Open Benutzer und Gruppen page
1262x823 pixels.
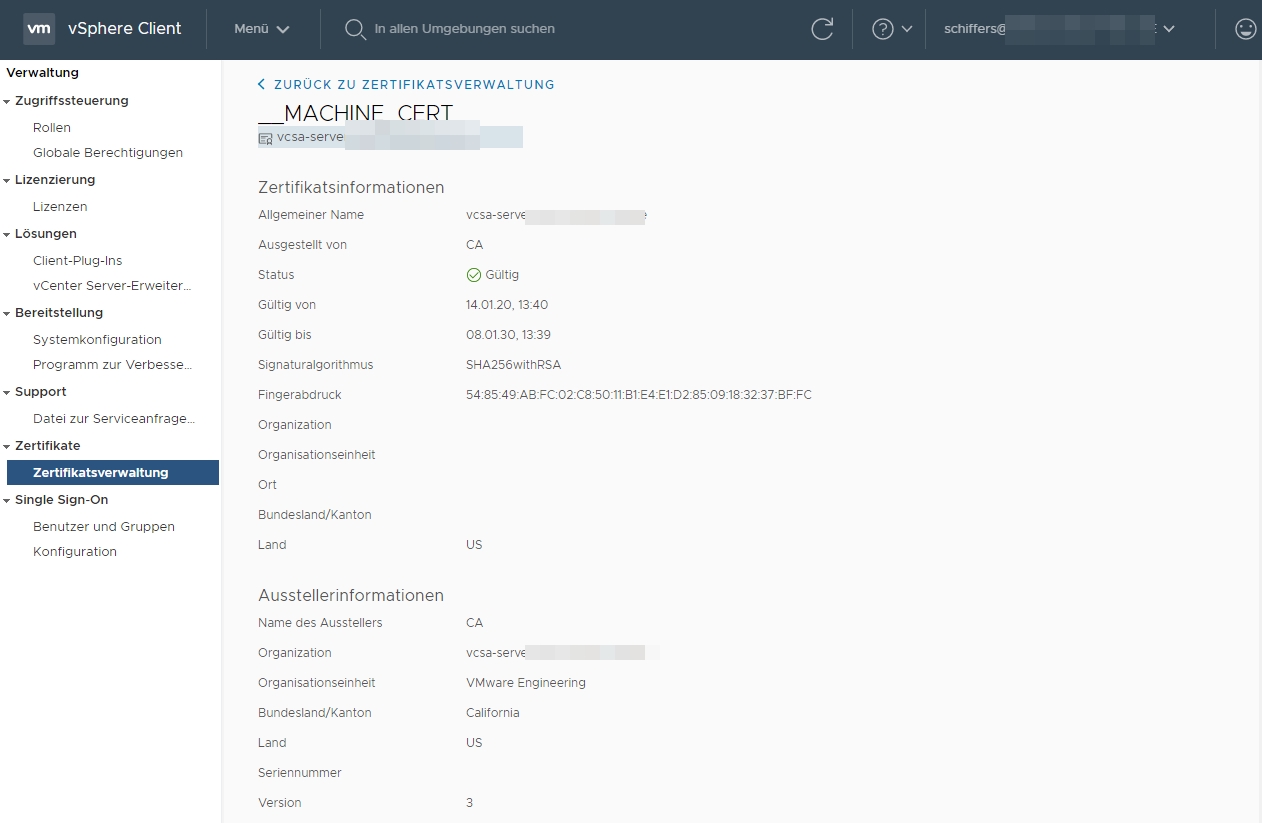(104, 527)
